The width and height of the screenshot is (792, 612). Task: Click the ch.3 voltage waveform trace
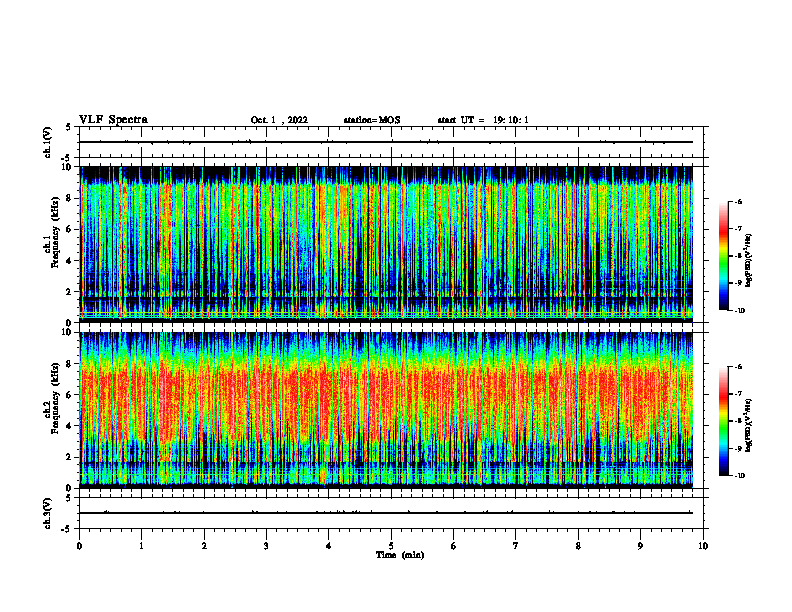(386, 513)
